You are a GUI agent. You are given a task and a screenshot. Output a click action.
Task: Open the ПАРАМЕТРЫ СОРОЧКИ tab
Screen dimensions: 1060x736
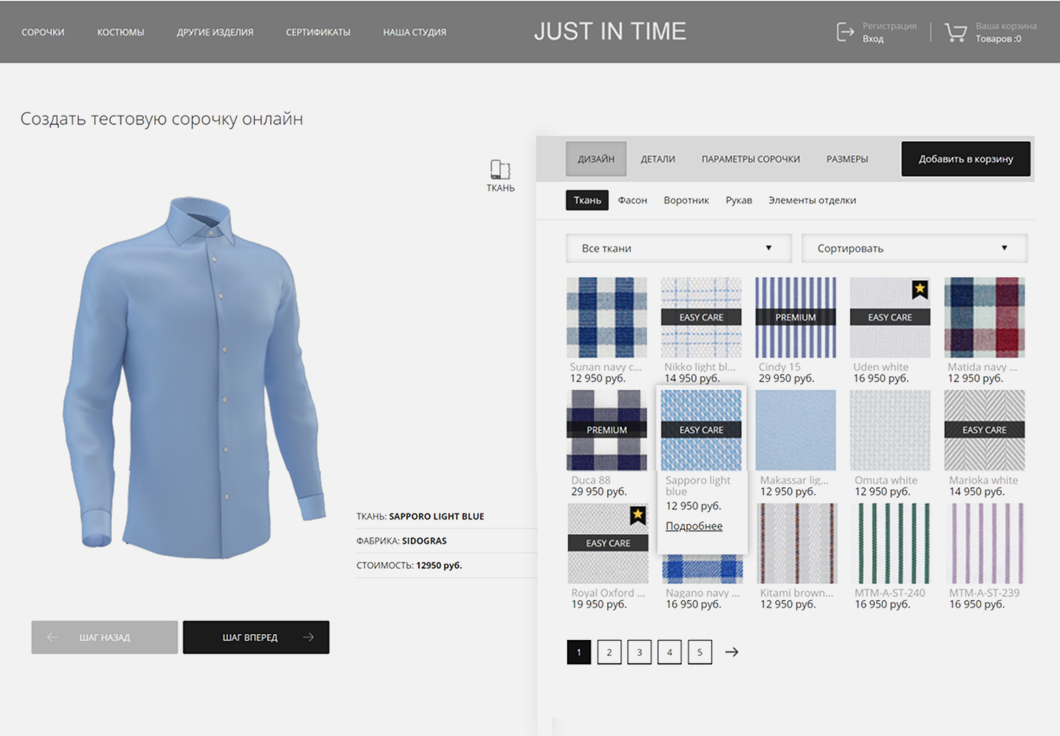(x=750, y=159)
